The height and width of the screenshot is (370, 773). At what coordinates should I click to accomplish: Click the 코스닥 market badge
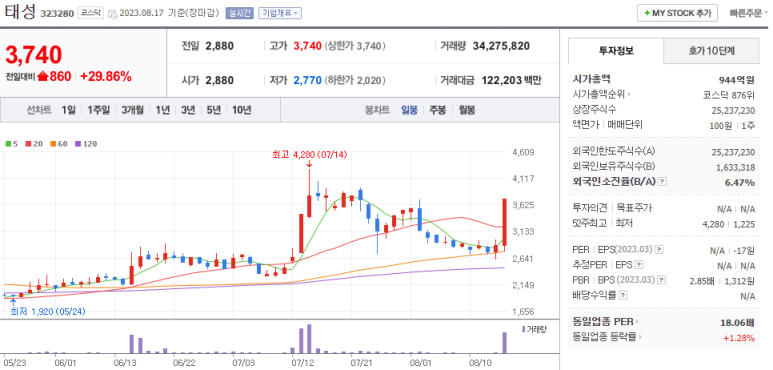point(91,13)
